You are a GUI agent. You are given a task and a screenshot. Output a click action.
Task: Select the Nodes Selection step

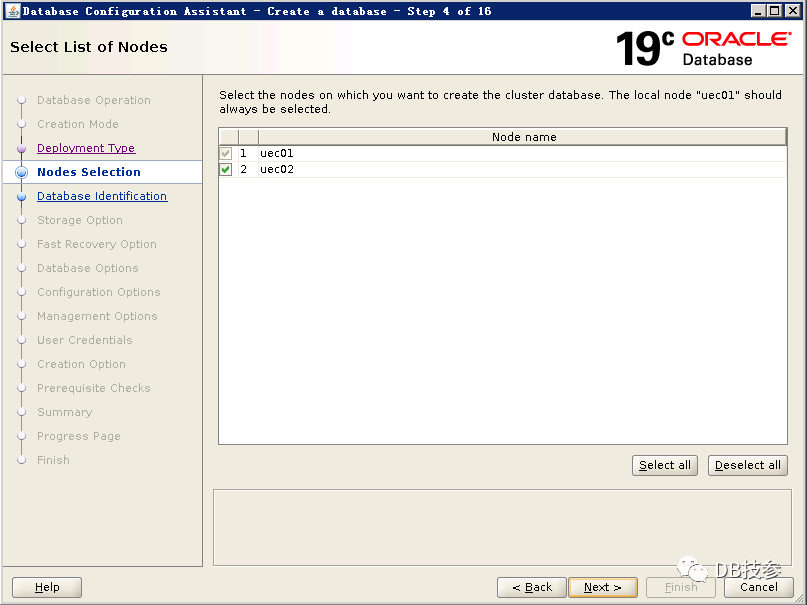click(89, 172)
